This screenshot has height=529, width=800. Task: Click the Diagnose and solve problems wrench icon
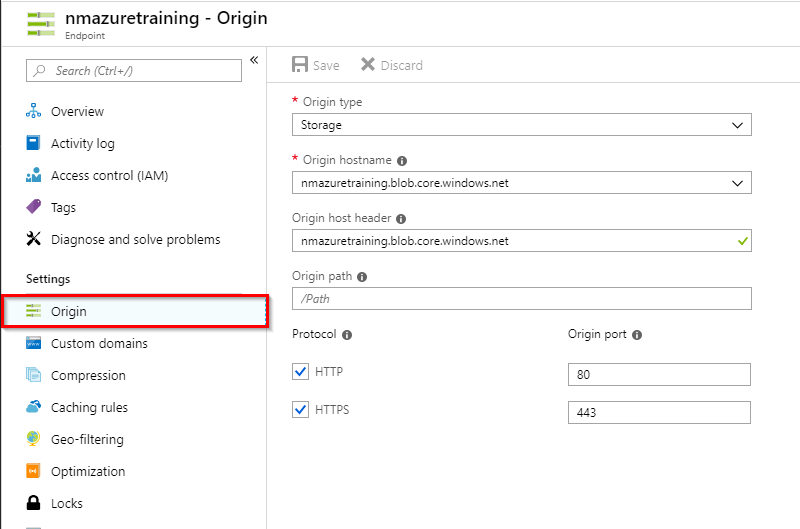click(x=34, y=240)
